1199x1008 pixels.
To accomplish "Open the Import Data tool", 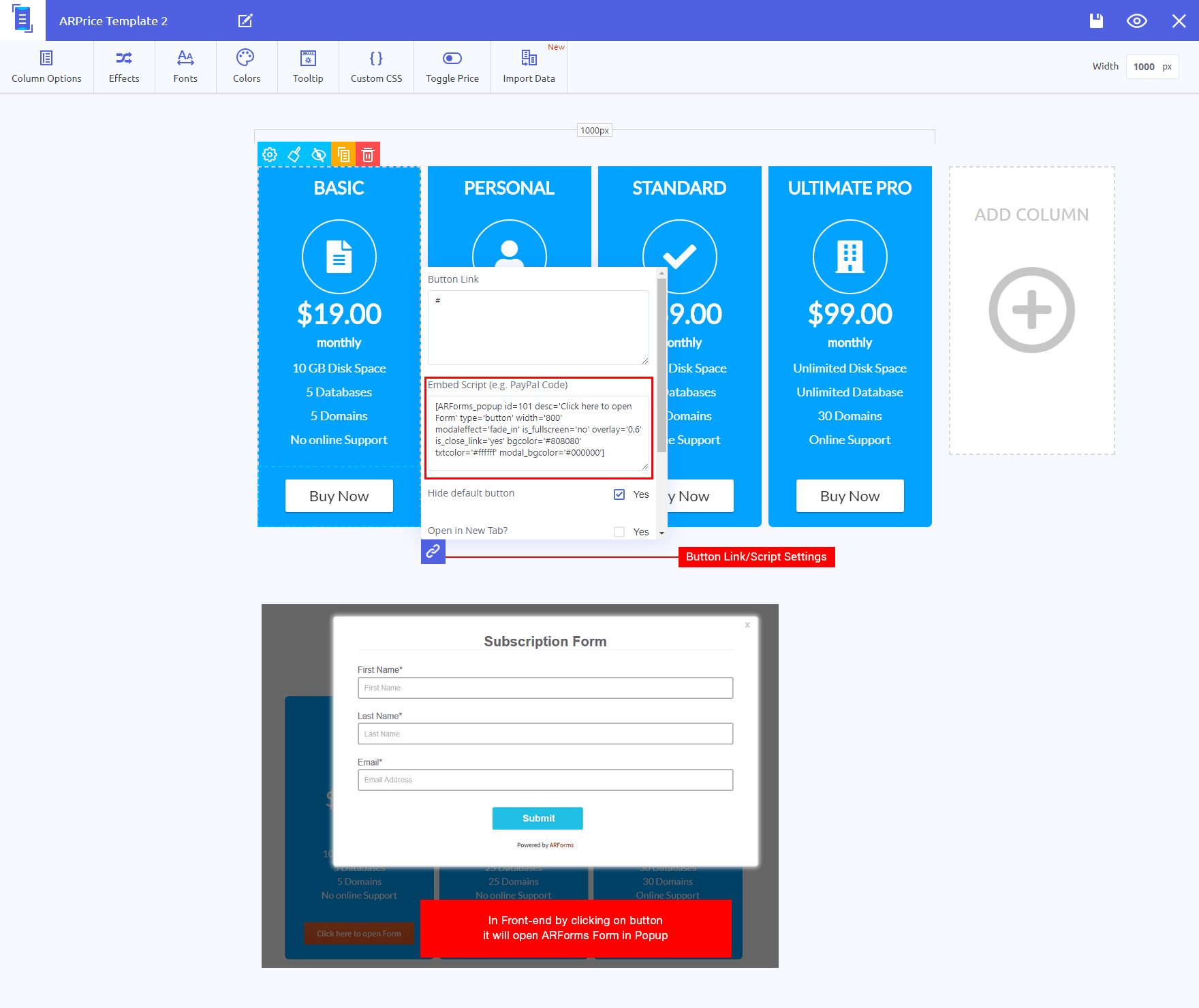I will pyautogui.click(x=529, y=67).
